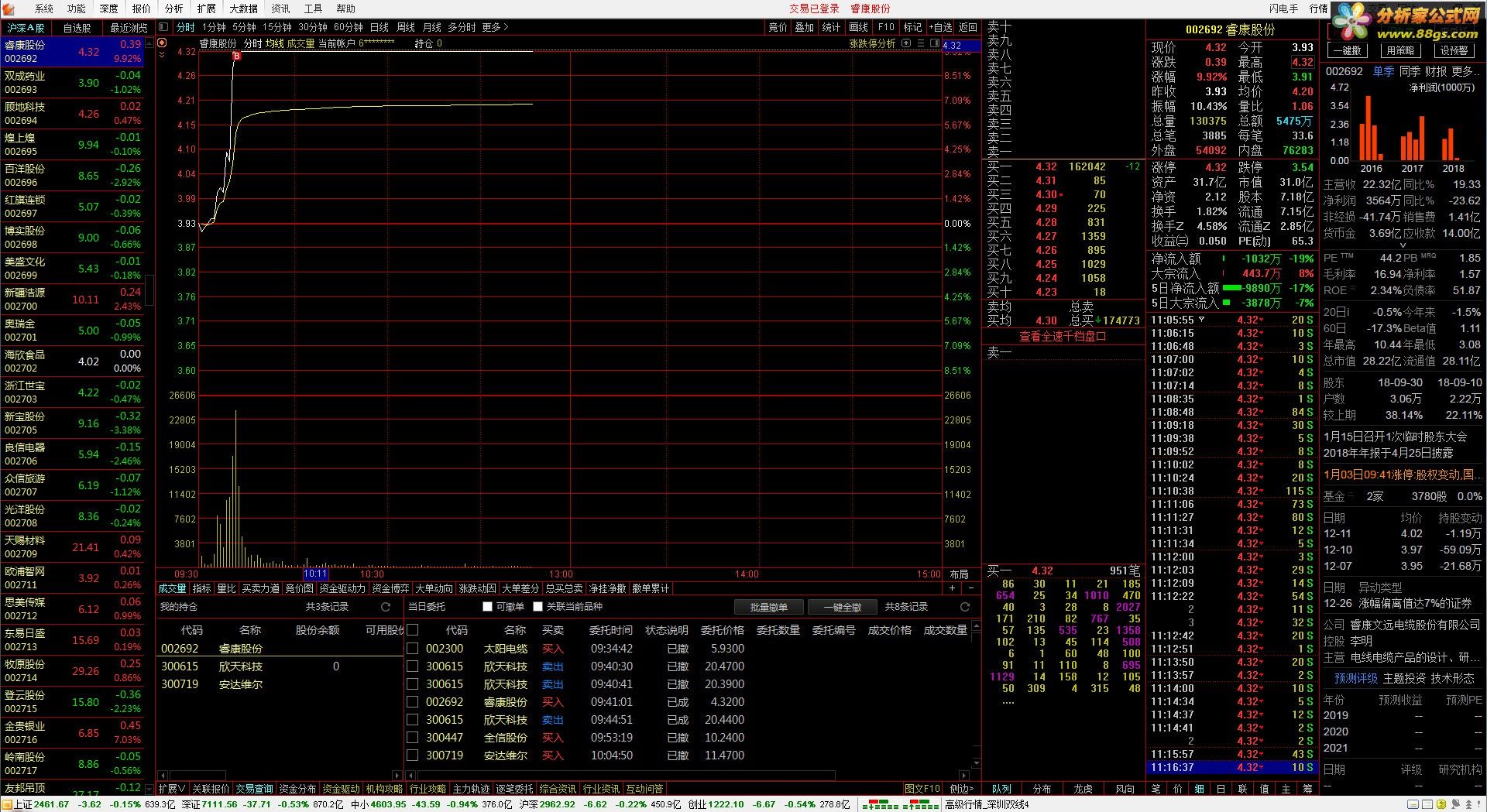Click the plus icon on the indicator tab row
1487x812 pixels.
pos(953,588)
